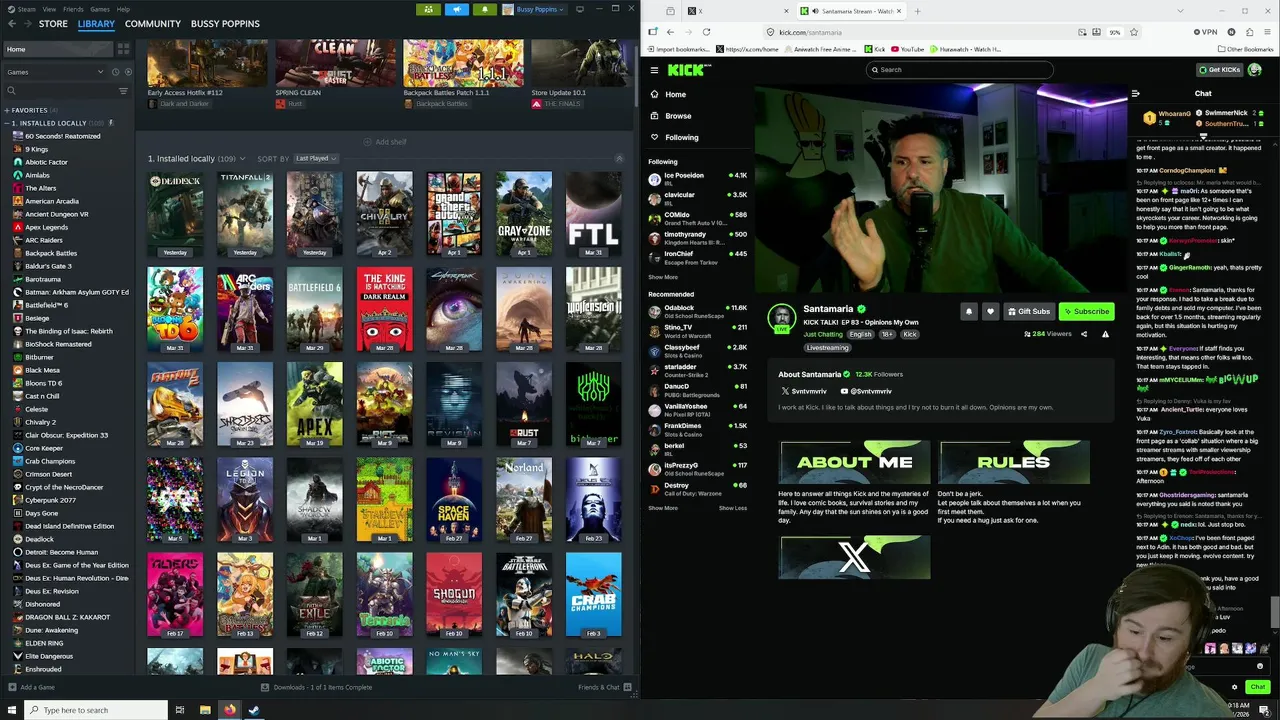Open advanced filter options in Steam sidebar
The width and height of the screenshot is (1280, 720).
coord(123,91)
